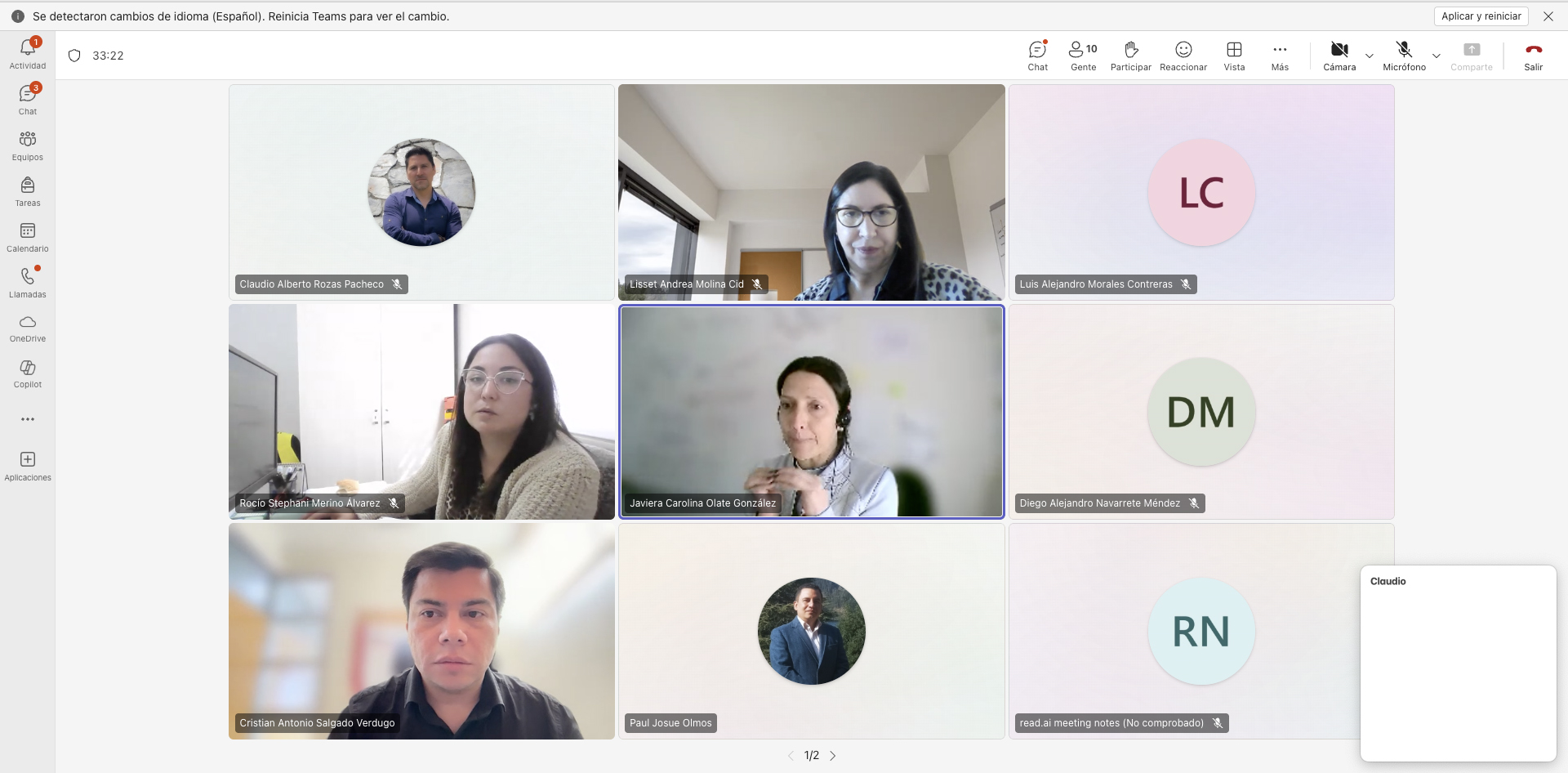
Task: Expand camera options dropdown arrow
Action: pyautogui.click(x=1370, y=56)
